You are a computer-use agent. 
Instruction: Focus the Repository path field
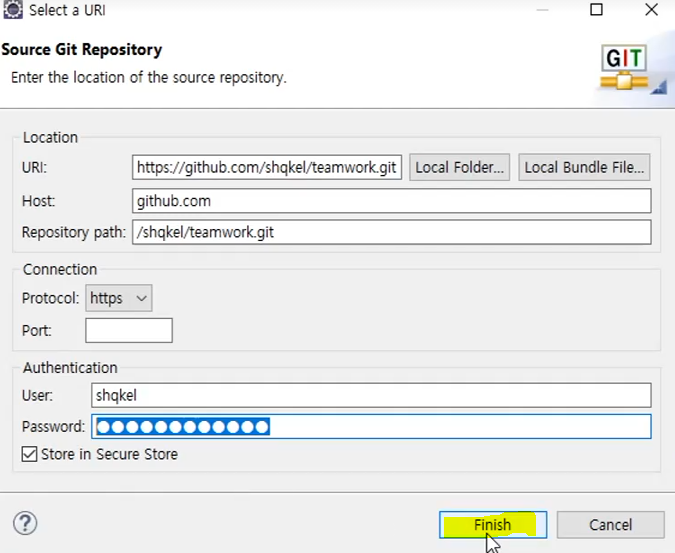tap(392, 232)
